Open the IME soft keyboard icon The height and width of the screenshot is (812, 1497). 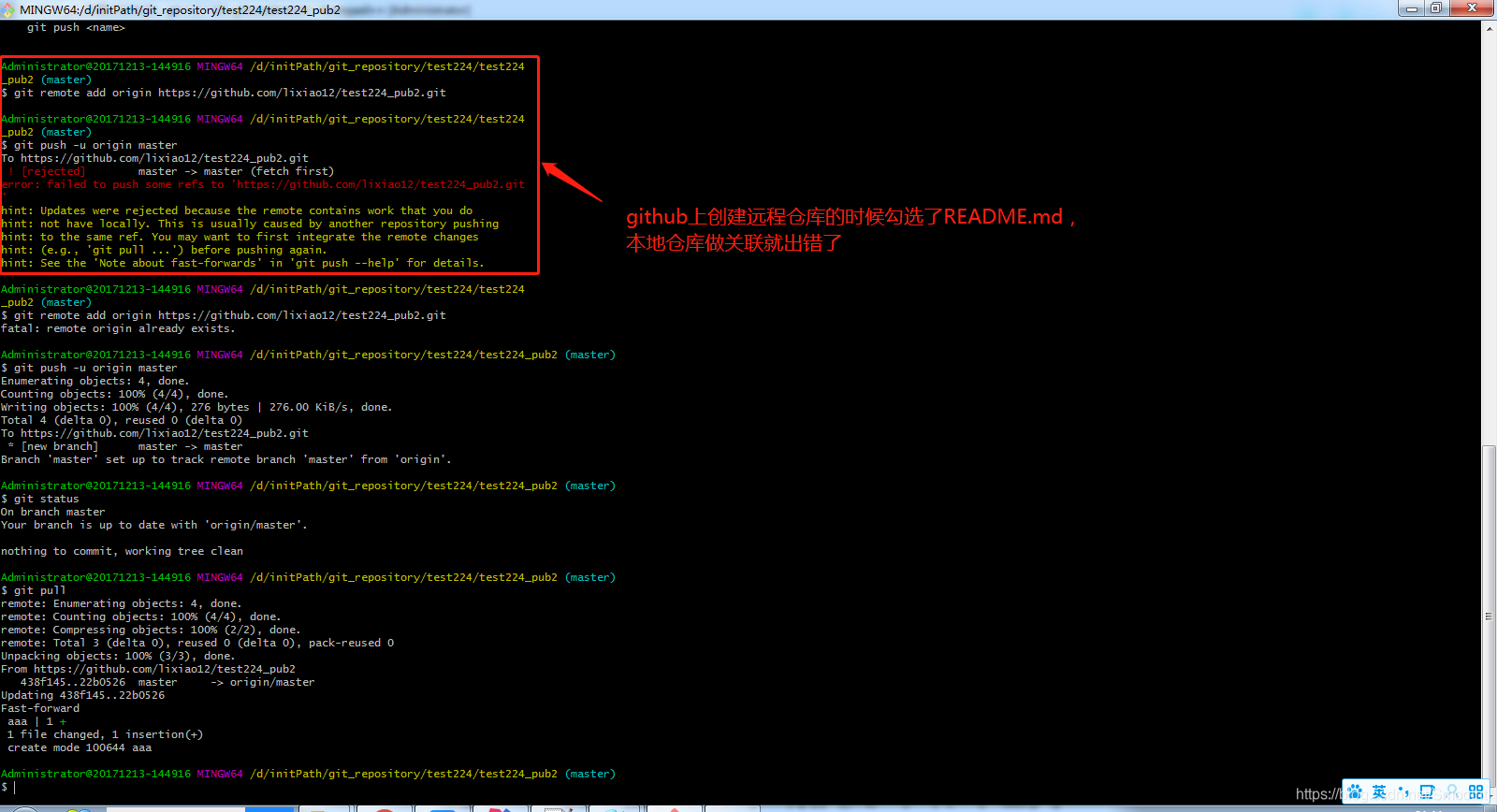pos(1427,791)
